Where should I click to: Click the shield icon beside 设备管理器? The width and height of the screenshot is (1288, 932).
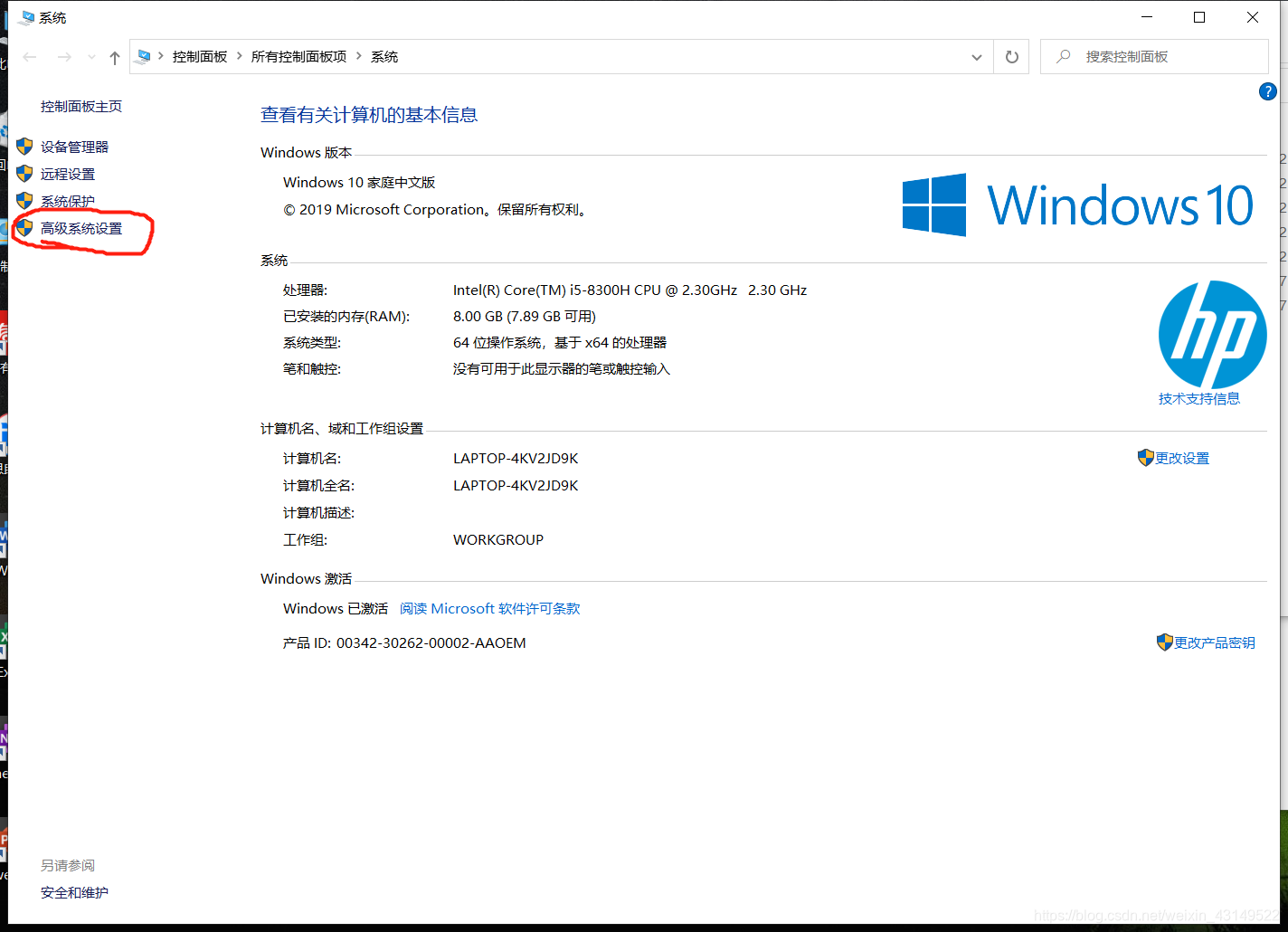coord(24,146)
